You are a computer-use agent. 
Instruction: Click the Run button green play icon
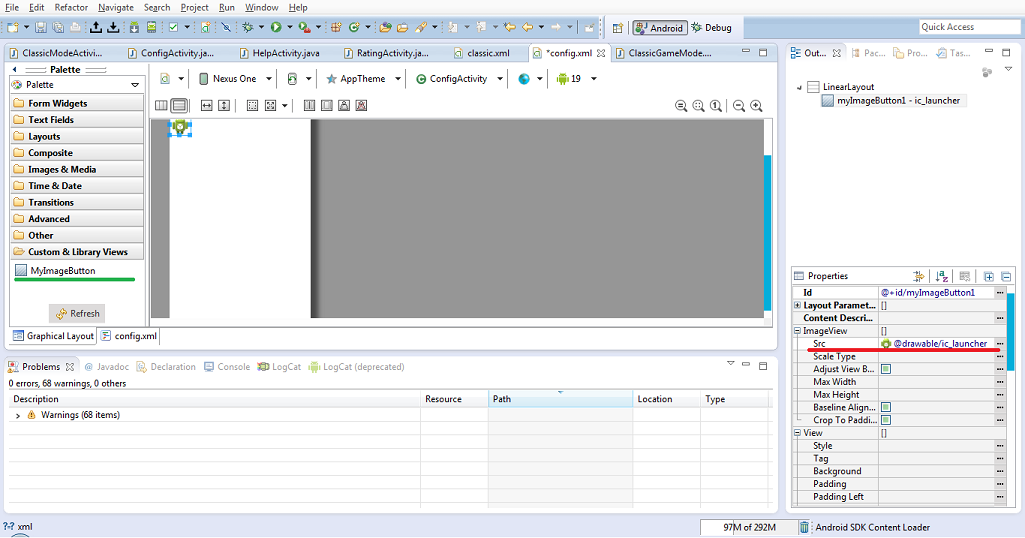point(276,27)
